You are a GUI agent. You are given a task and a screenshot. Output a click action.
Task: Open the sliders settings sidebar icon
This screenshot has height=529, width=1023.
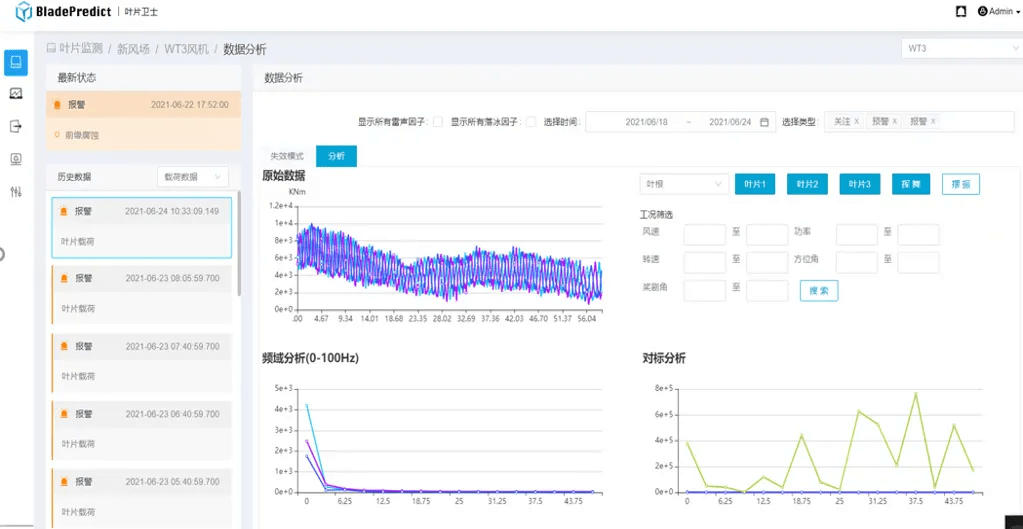pyautogui.click(x=16, y=192)
